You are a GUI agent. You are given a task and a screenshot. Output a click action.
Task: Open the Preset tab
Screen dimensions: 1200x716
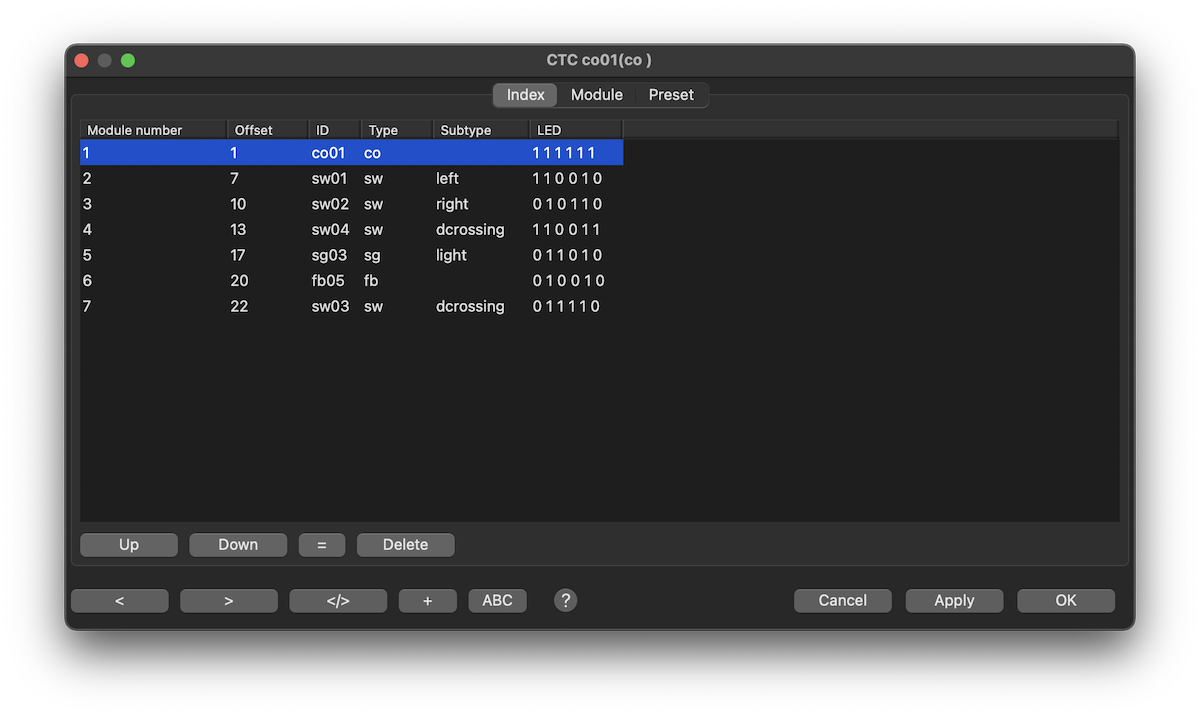(x=671, y=95)
